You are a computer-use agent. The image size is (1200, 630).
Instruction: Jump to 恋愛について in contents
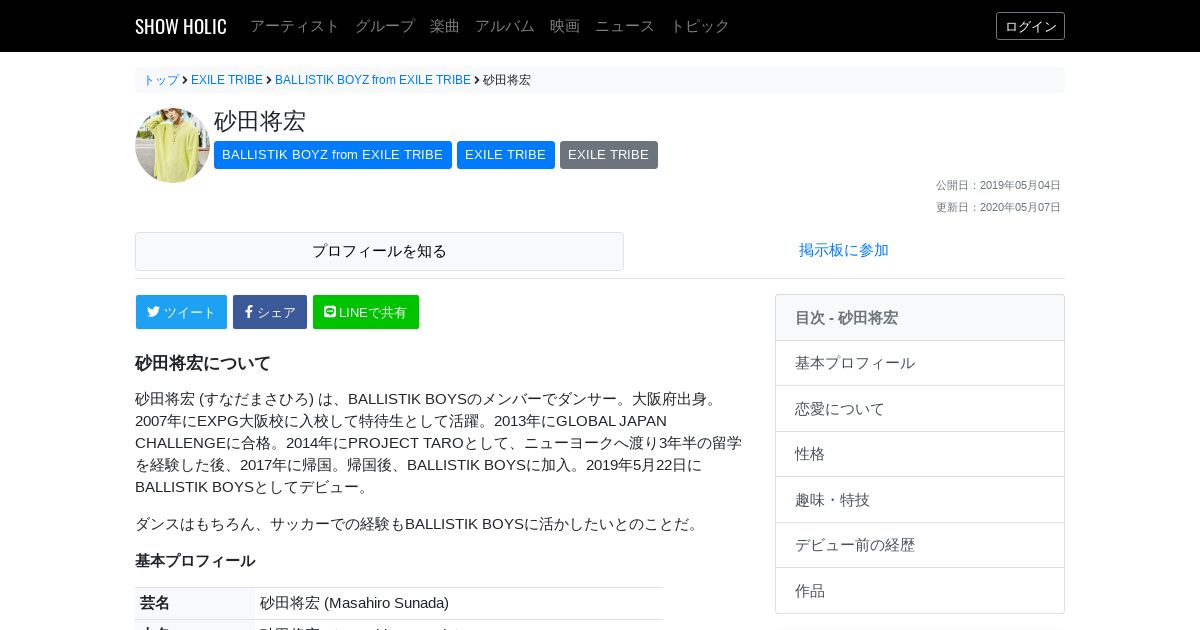point(920,409)
